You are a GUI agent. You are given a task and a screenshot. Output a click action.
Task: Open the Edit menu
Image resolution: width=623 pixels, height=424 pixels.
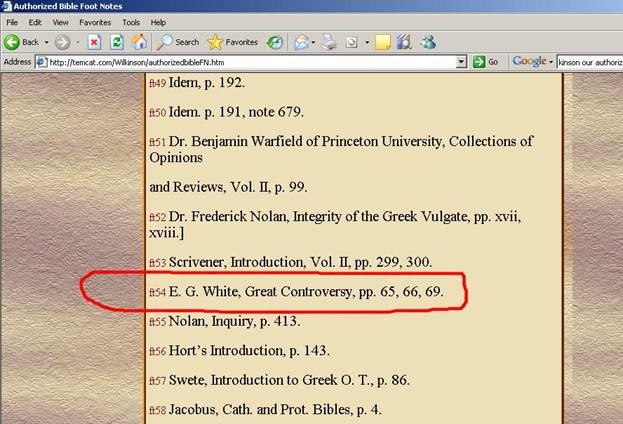coord(35,22)
